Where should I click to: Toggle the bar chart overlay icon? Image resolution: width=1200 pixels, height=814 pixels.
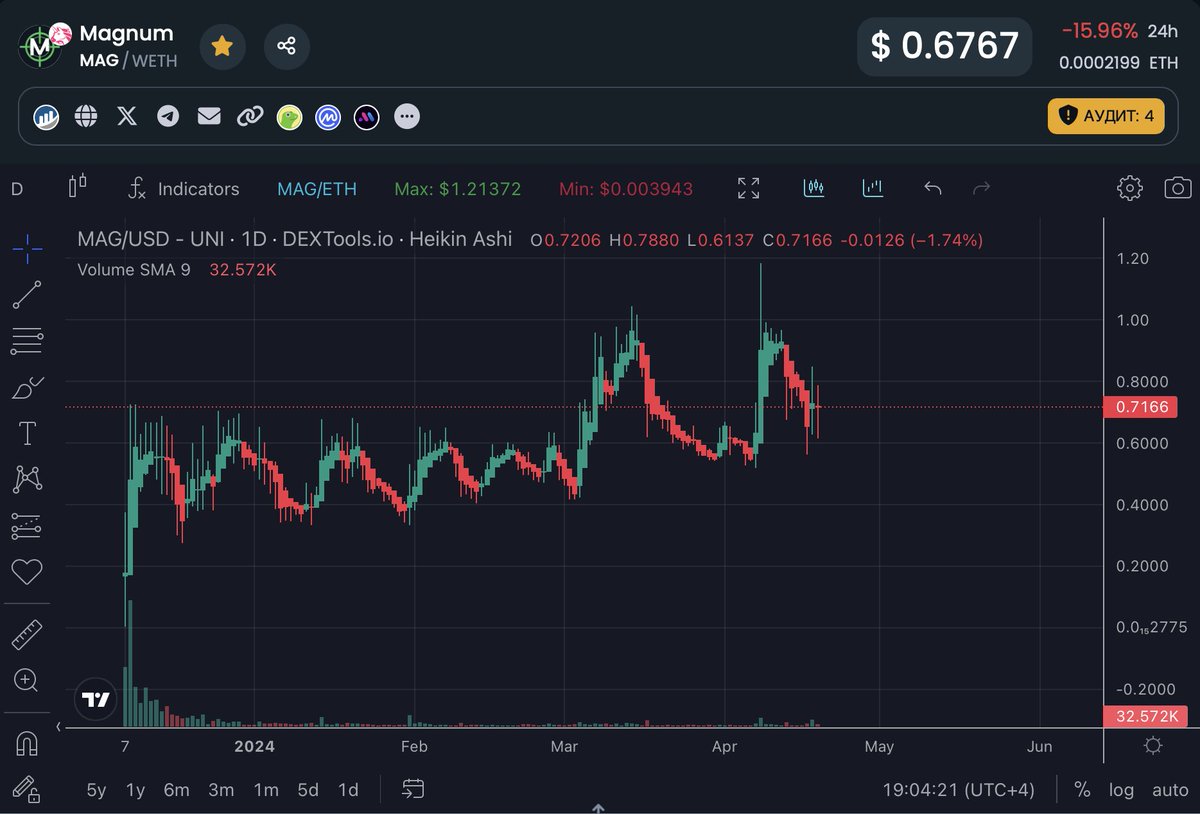click(873, 187)
